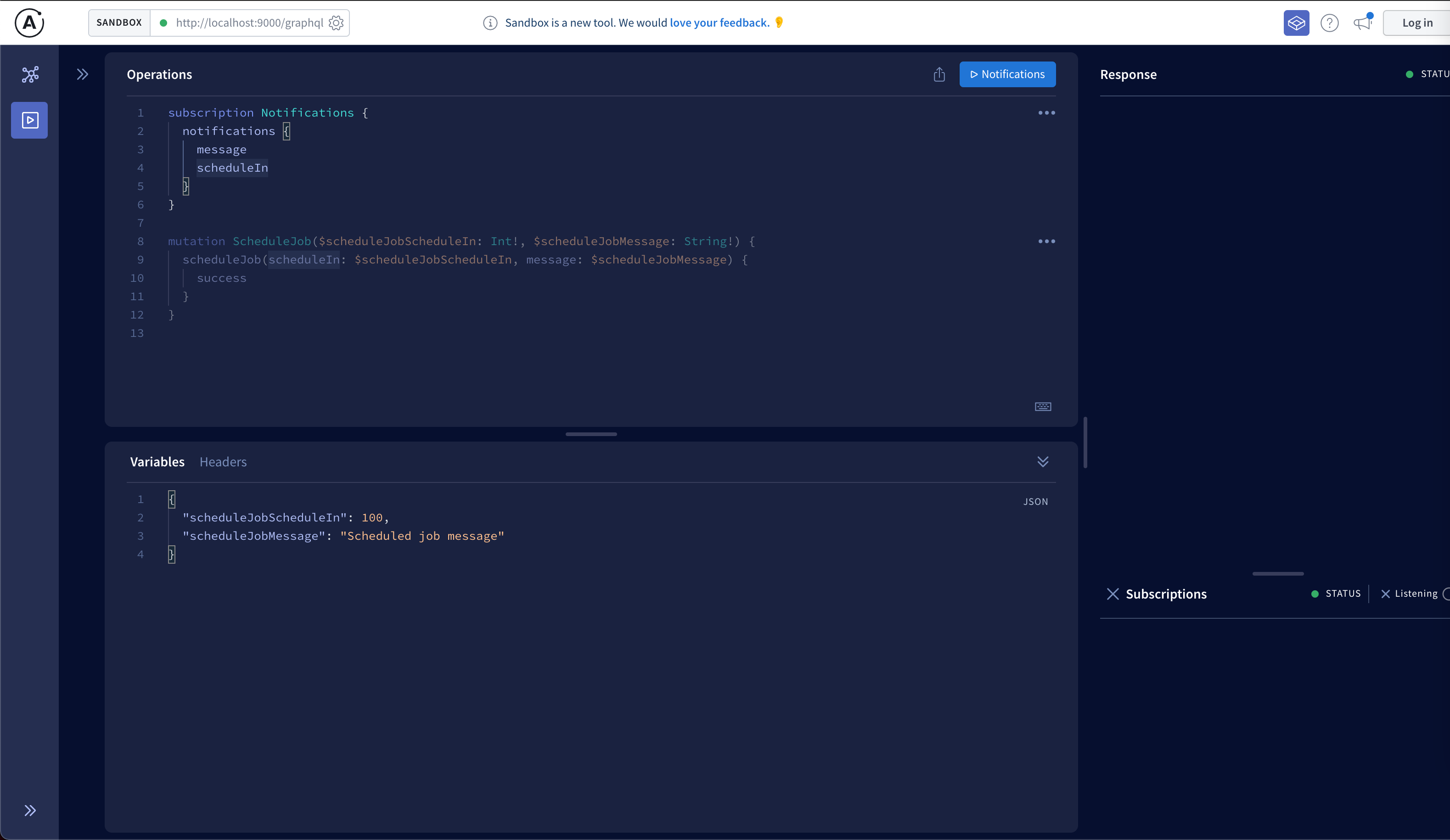Close the Subscriptions panel
1450x840 pixels.
click(x=1113, y=594)
